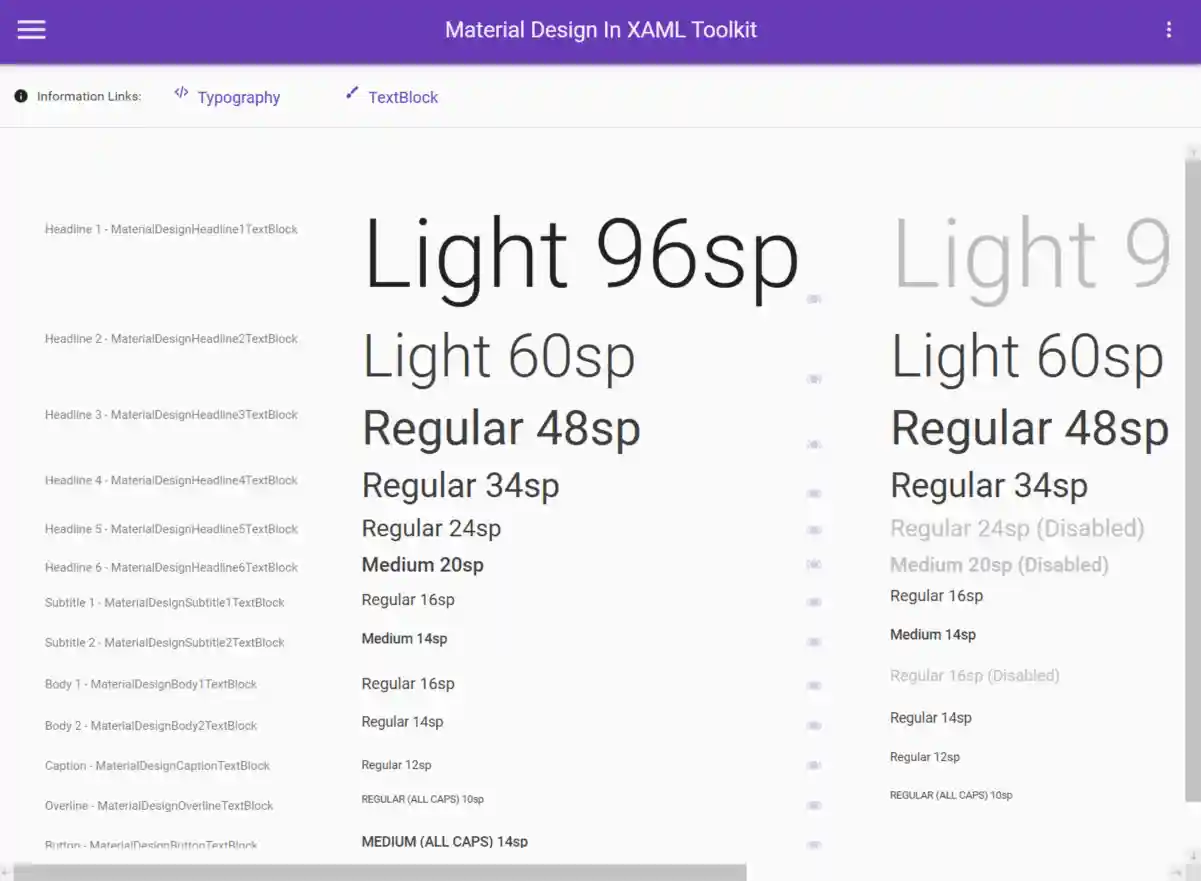Copy the Regular 34sp headline snippet
The height and width of the screenshot is (881, 1201).
(x=814, y=492)
